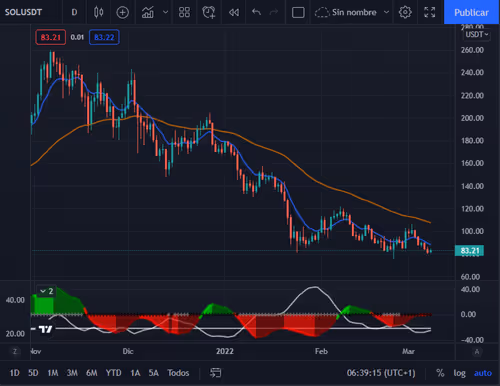Image resolution: width=500 pixels, height=386 pixels.
Task: Select the 1D time range
Action: click(14, 373)
